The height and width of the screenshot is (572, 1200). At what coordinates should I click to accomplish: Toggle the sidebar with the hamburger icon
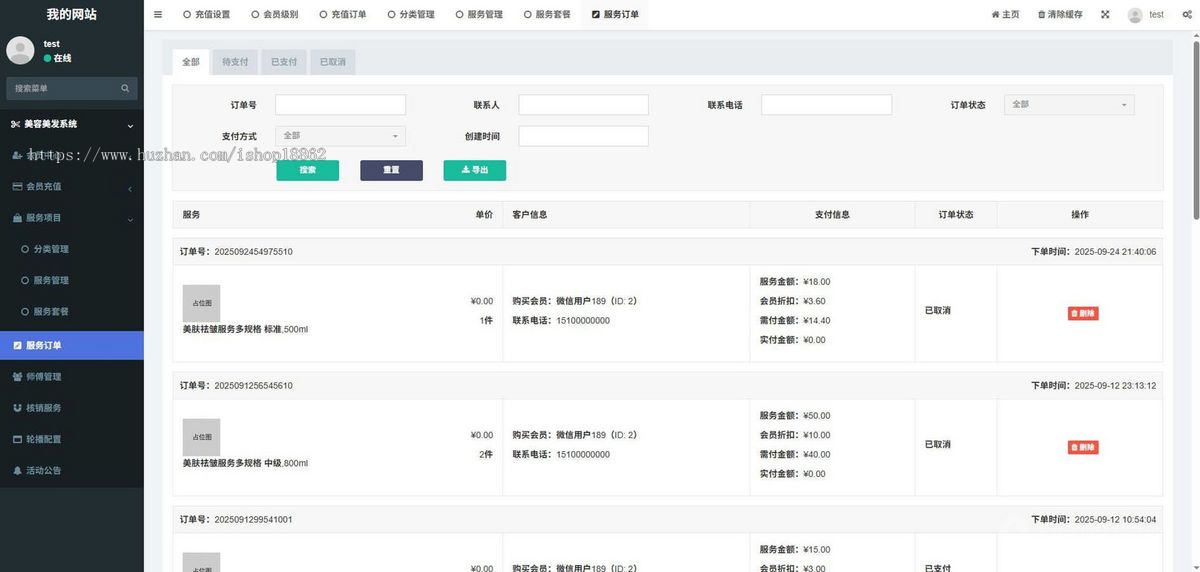click(x=158, y=14)
